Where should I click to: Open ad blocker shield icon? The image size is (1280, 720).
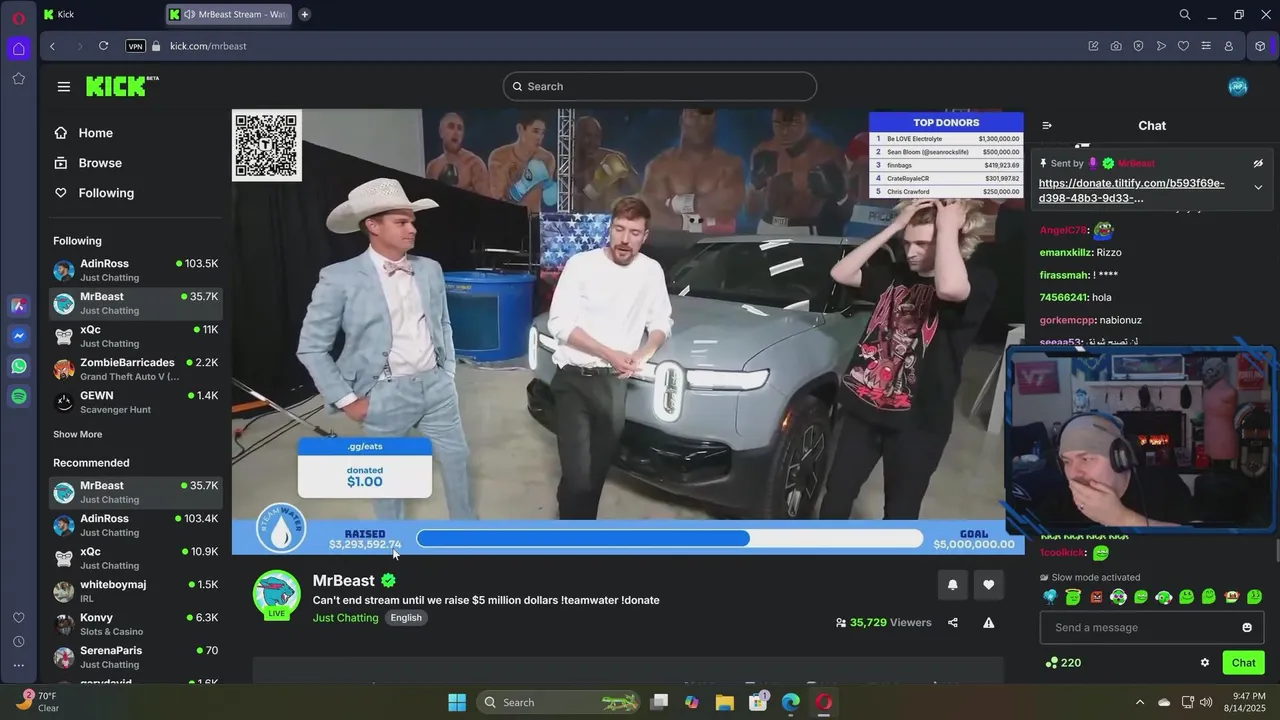tap(1138, 46)
